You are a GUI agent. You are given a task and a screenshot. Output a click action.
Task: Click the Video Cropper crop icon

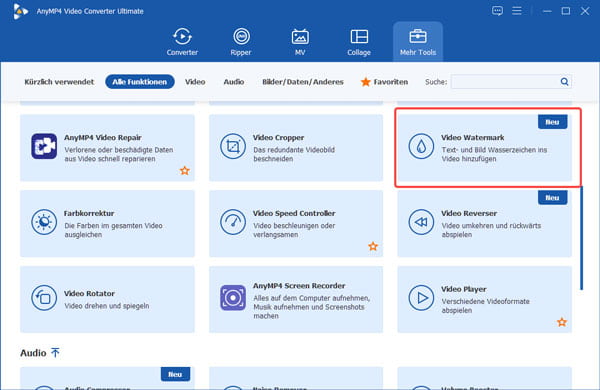coord(233,146)
